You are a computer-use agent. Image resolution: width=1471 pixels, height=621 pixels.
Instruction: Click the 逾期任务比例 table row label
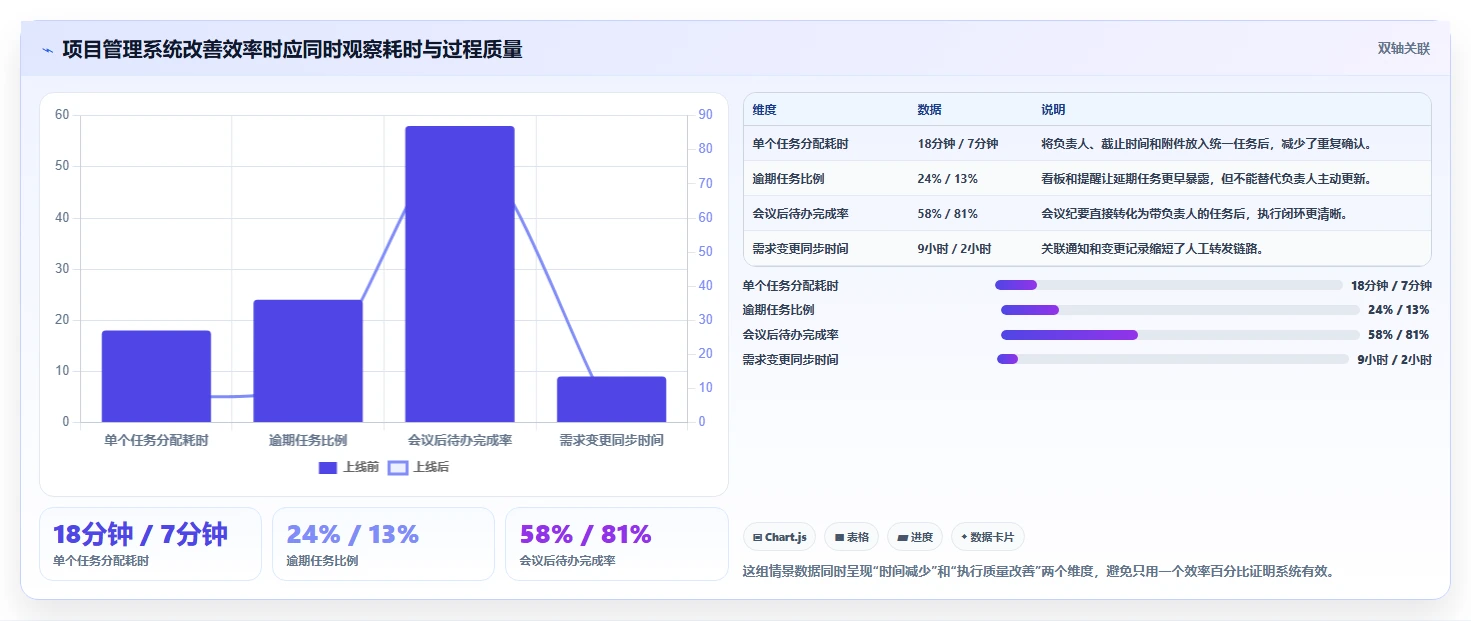click(x=788, y=179)
